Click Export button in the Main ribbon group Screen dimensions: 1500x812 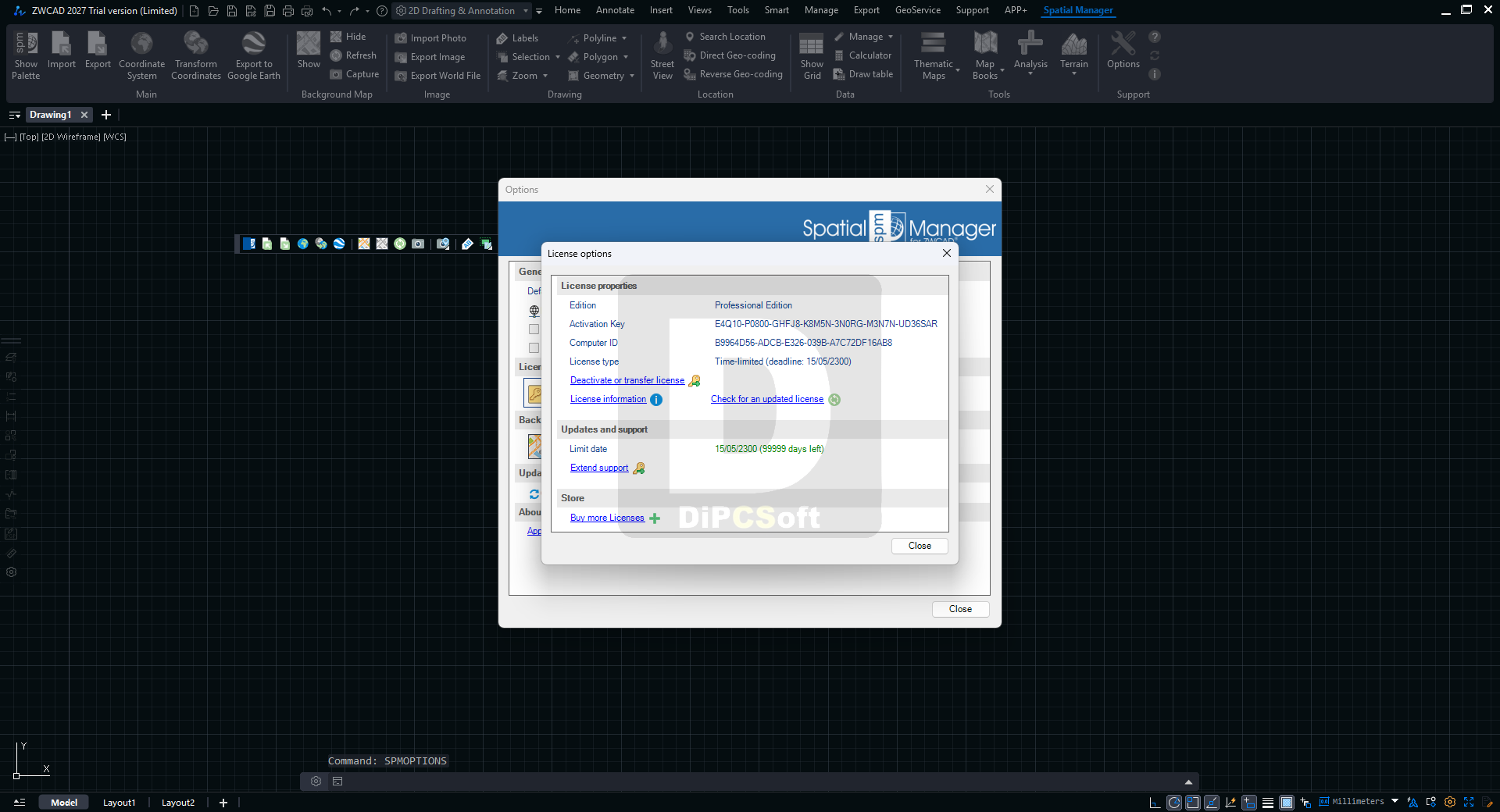point(98,50)
